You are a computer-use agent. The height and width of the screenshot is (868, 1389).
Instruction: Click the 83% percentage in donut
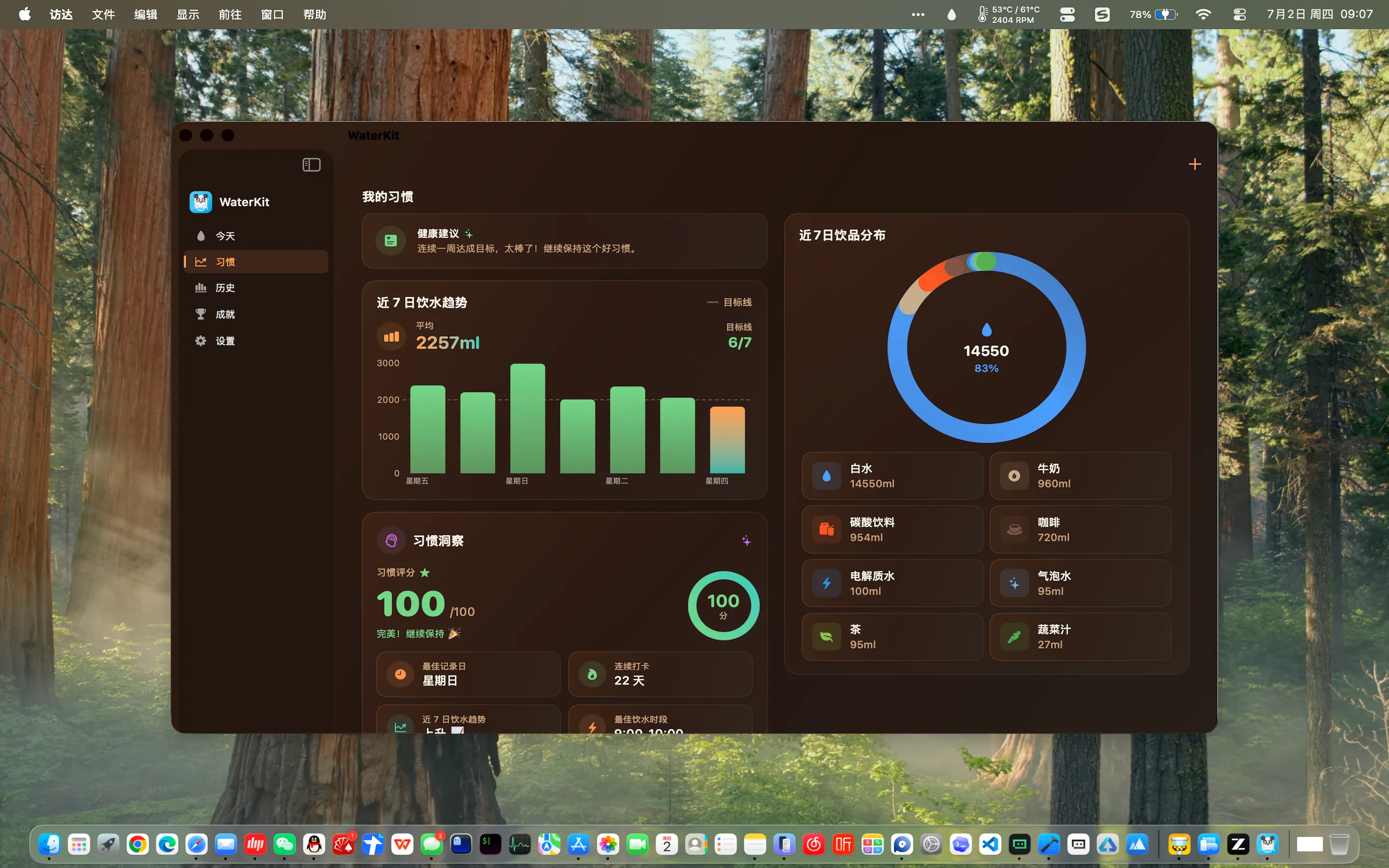point(986,368)
